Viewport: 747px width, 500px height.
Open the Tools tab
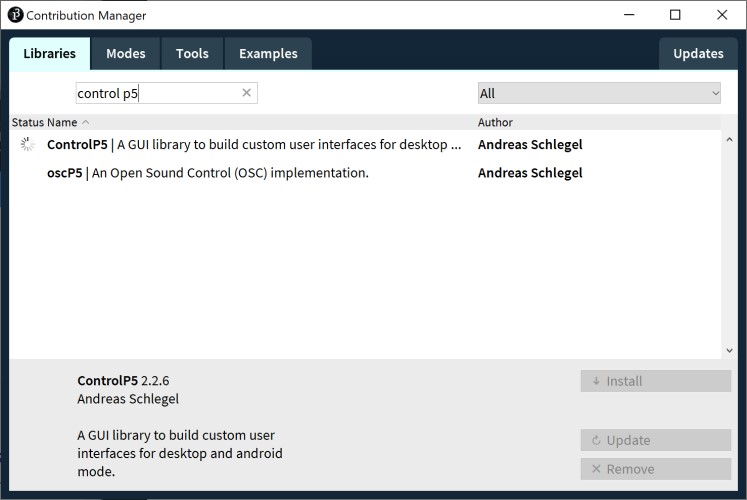coord(192,54)
